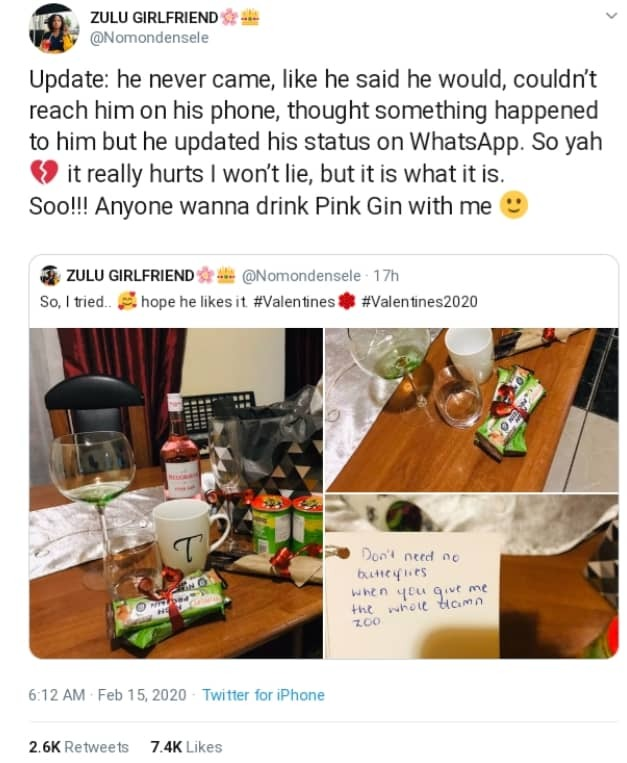Open the quoted tweet's small avatar

coord(50,275)
